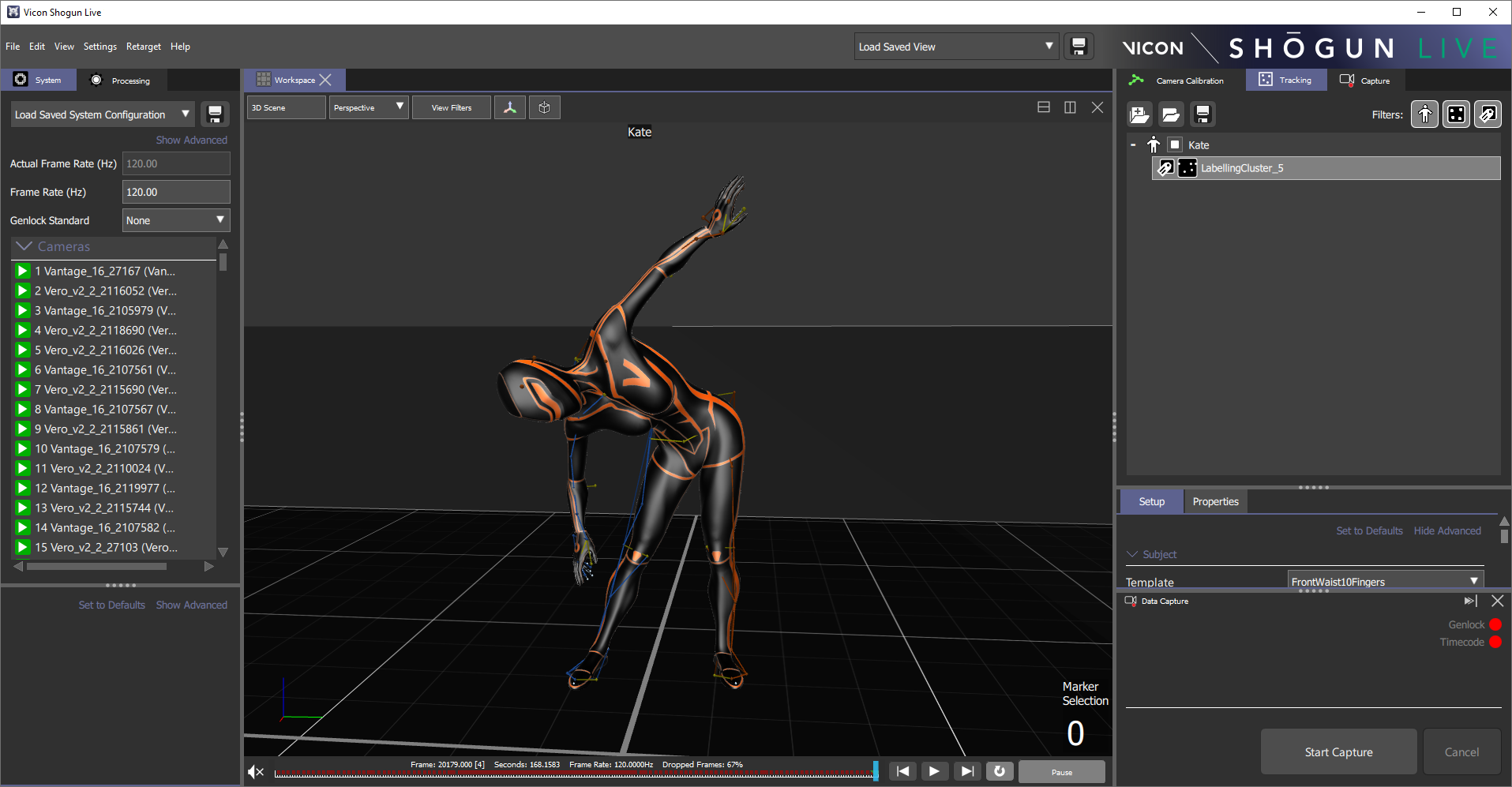This screenshot has width=1512, height=787.
Task: Click the 3D axes icon in viewport toolbar
Action: (x=510, y=107)
